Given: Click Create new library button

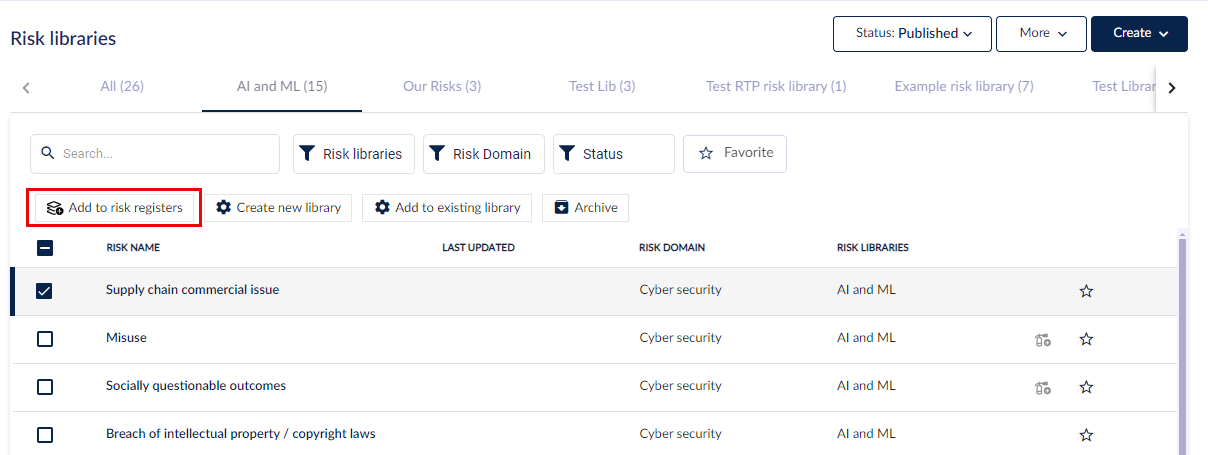Looking at the screenshot, I should point(279,208).
